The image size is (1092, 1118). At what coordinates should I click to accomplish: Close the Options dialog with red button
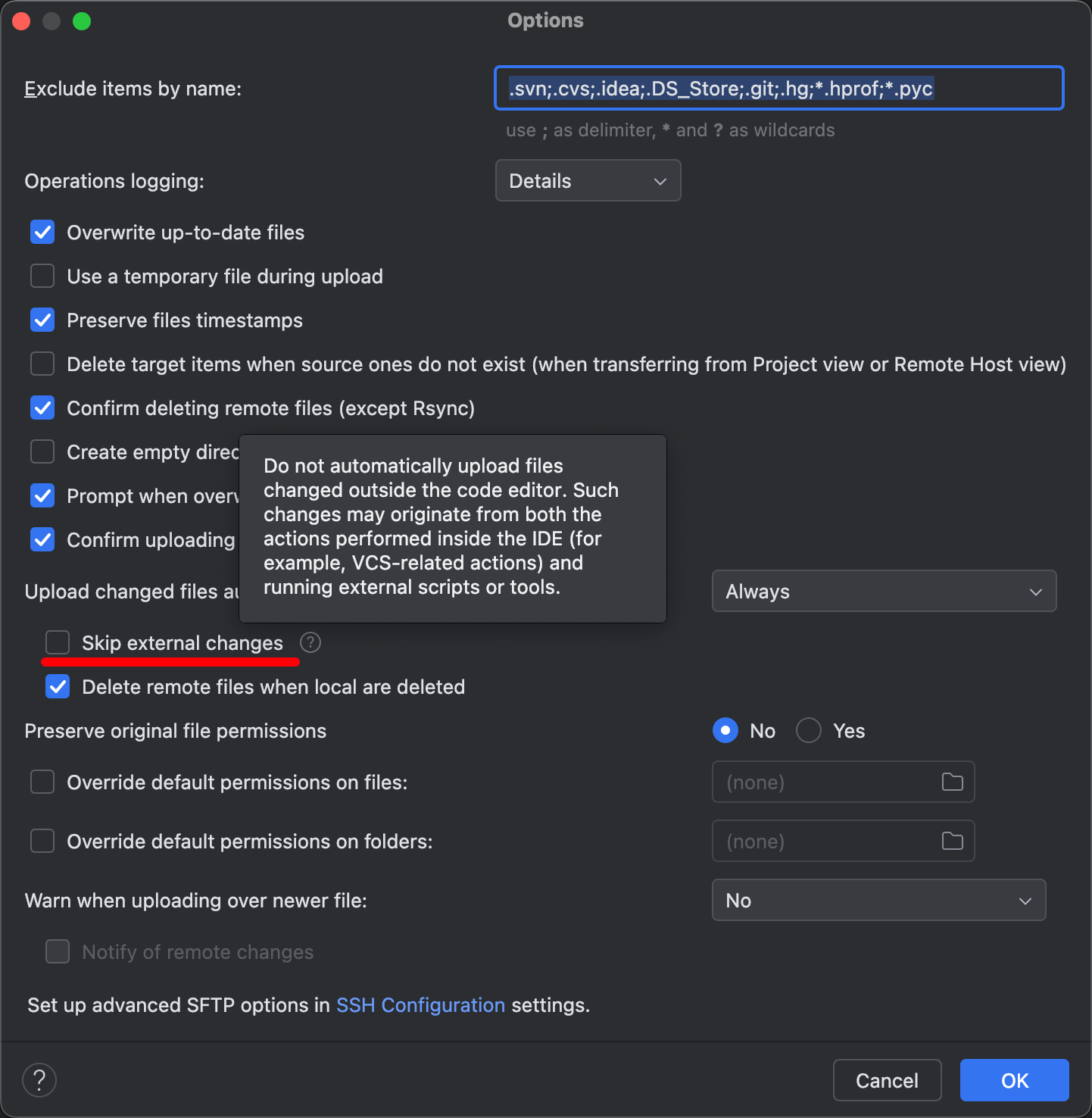[x=21, y=21]
